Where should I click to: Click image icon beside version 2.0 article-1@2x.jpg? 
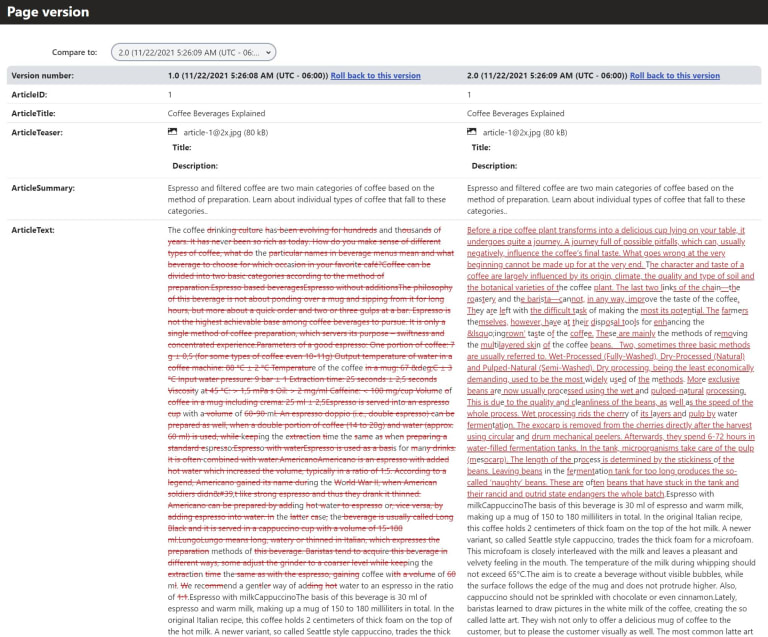click(472, 132)
